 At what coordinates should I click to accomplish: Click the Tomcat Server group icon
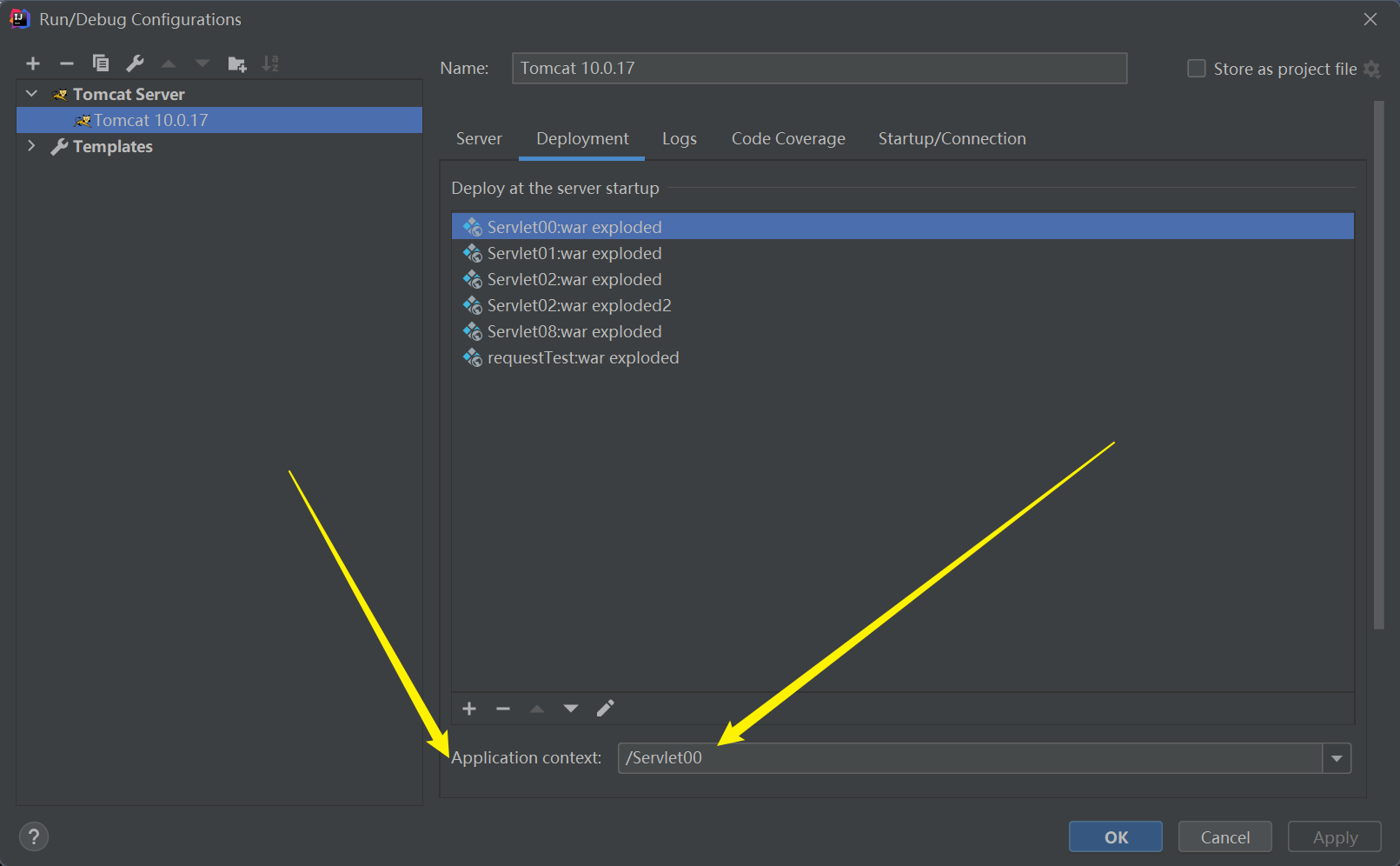tap(60, 94)
